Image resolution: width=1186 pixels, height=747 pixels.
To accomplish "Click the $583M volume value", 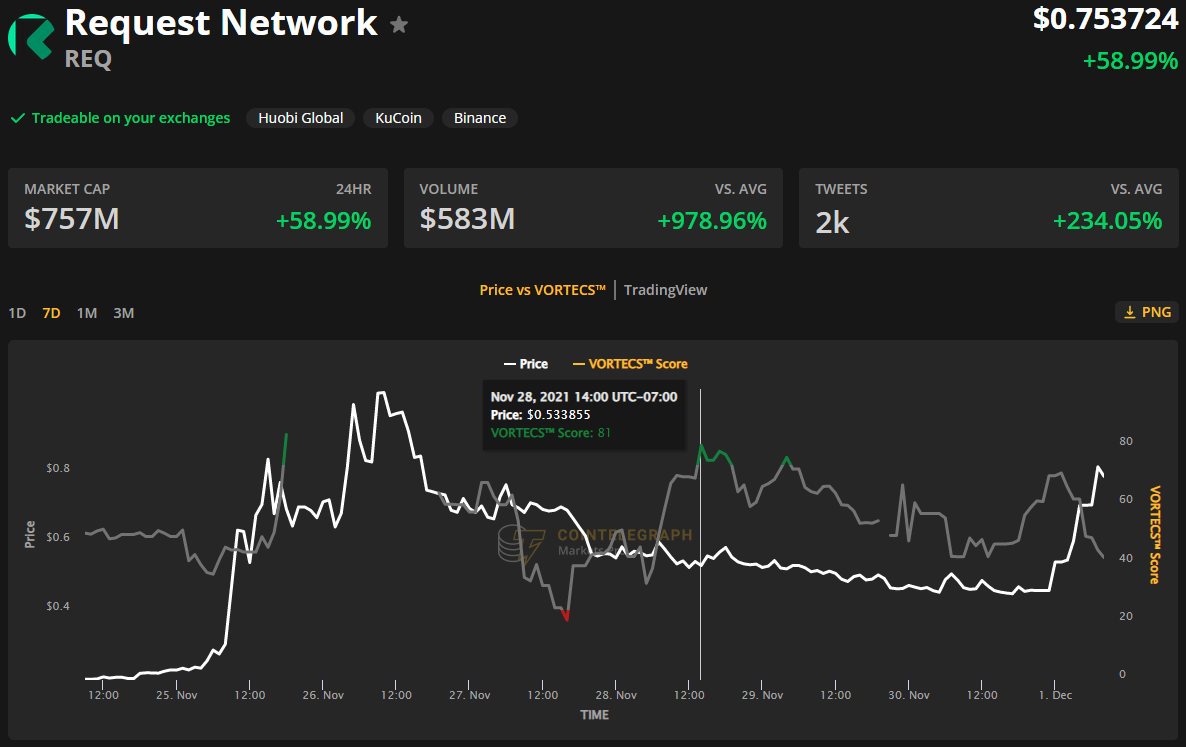I will pos(467,219).
